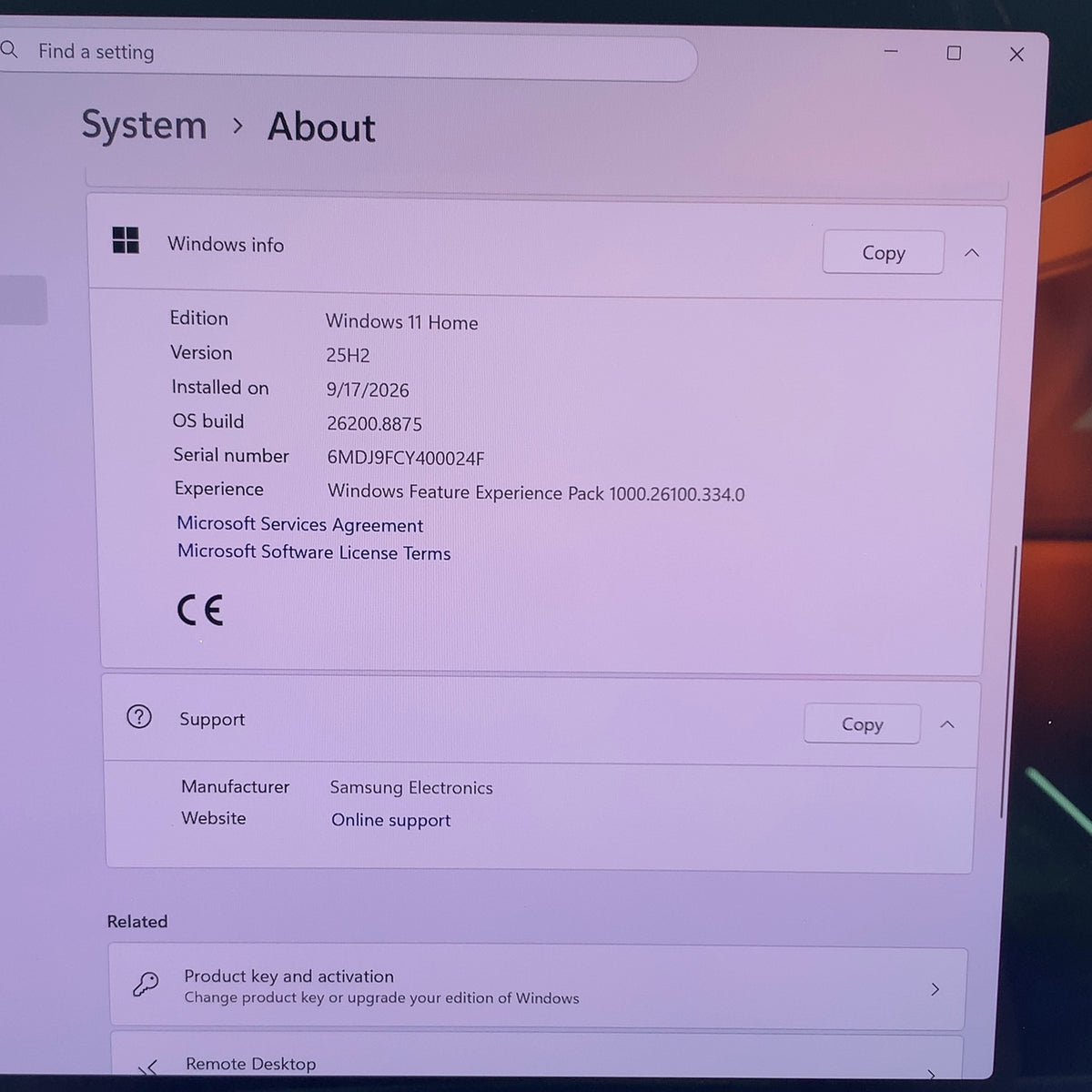Open Product key and activation
1092x1092 pixels.
[538, 986]
